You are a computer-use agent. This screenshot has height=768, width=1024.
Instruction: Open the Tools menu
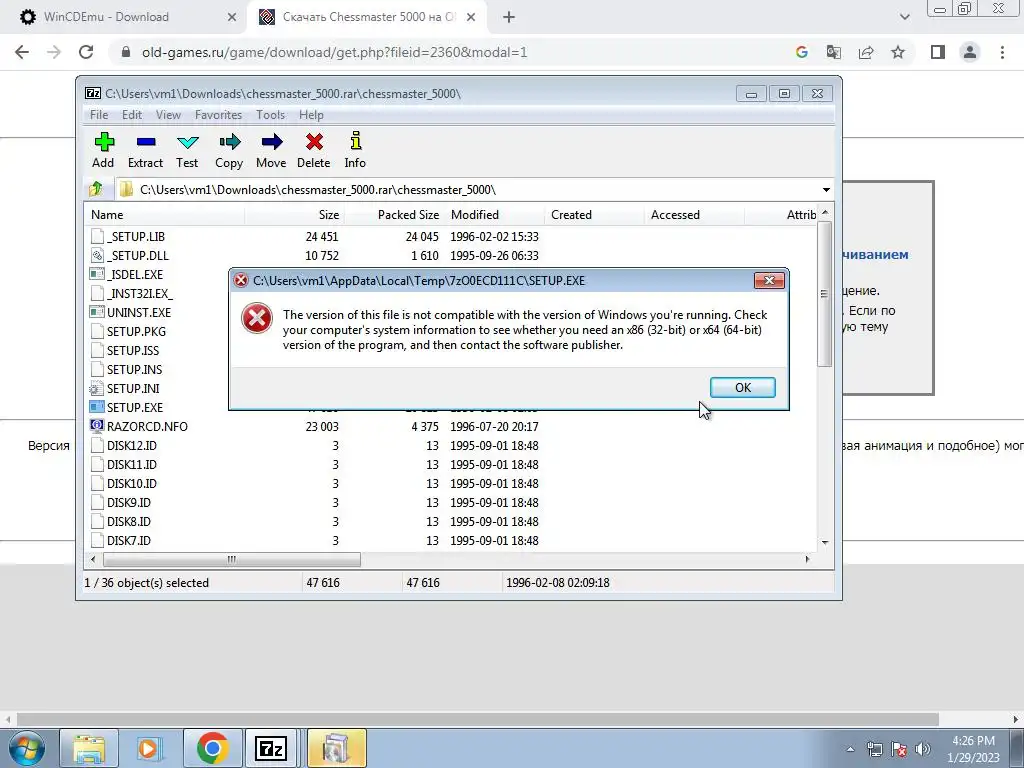tap(270, 115)
